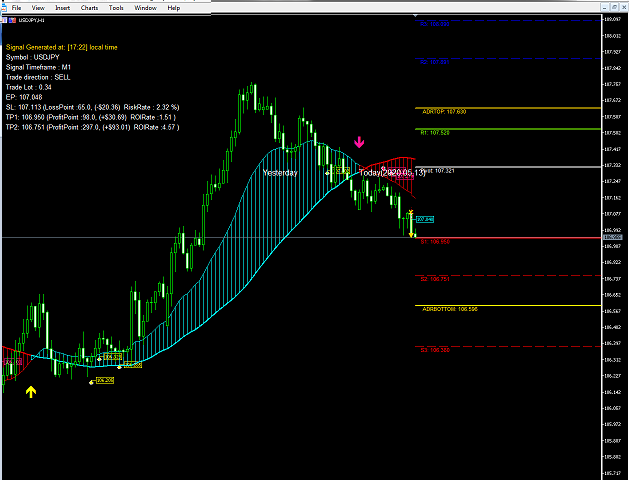Click the red S1 support level label
The height and width of the screenshot is (480, 640).
click(x=435, y=242)
